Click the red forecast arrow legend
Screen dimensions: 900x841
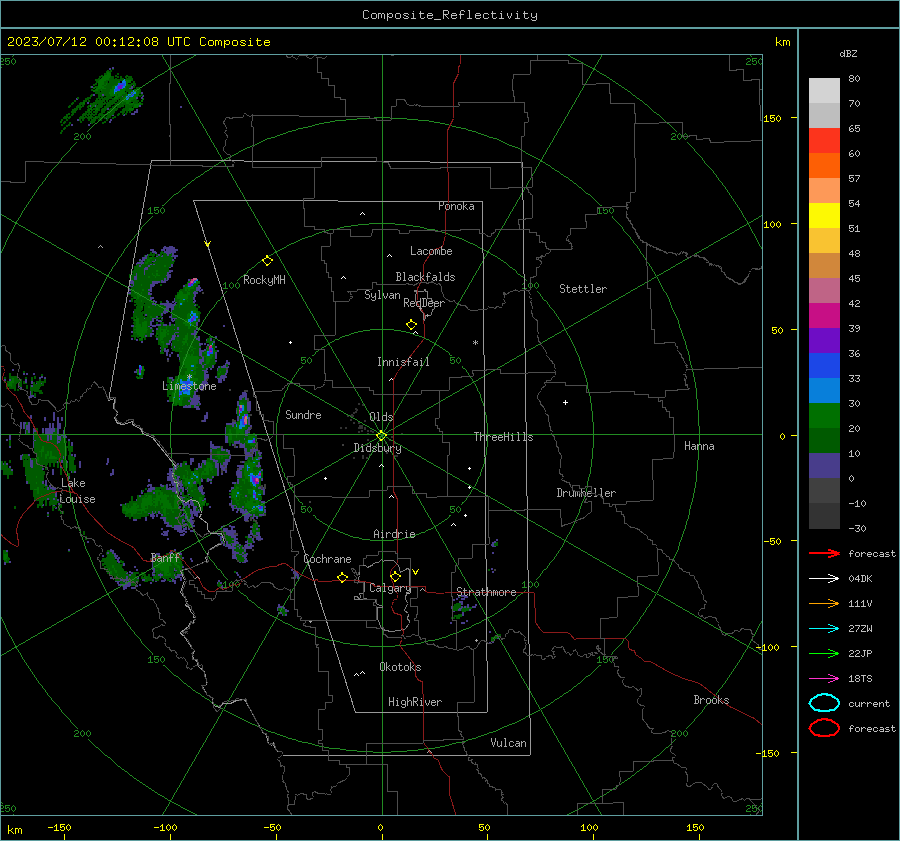tap(824, 553)
